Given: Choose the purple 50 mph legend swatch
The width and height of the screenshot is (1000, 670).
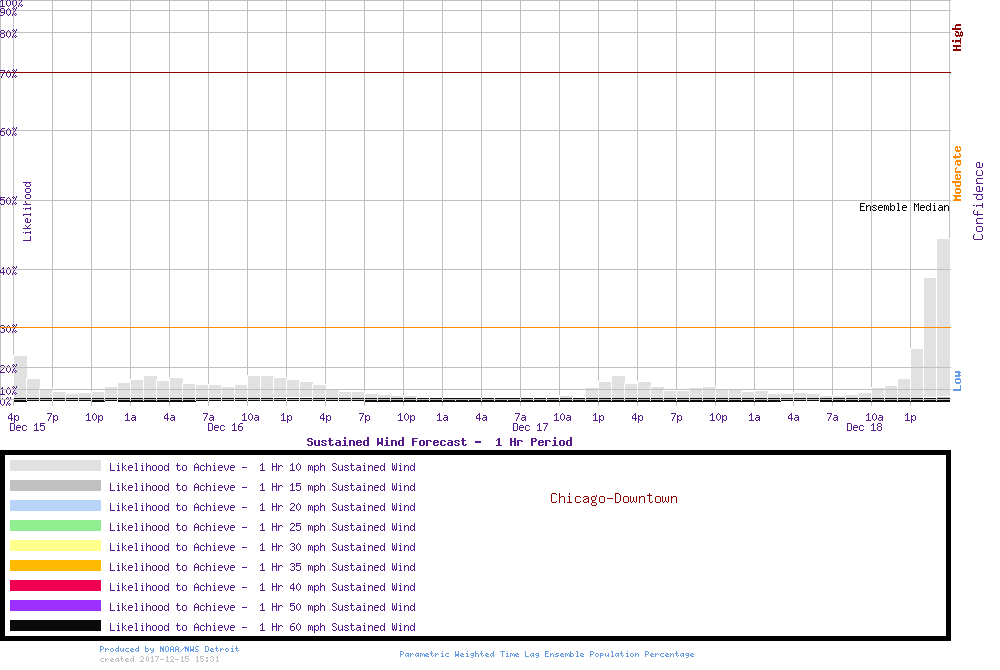Looking at the screenshot, I should coord(55,606).
